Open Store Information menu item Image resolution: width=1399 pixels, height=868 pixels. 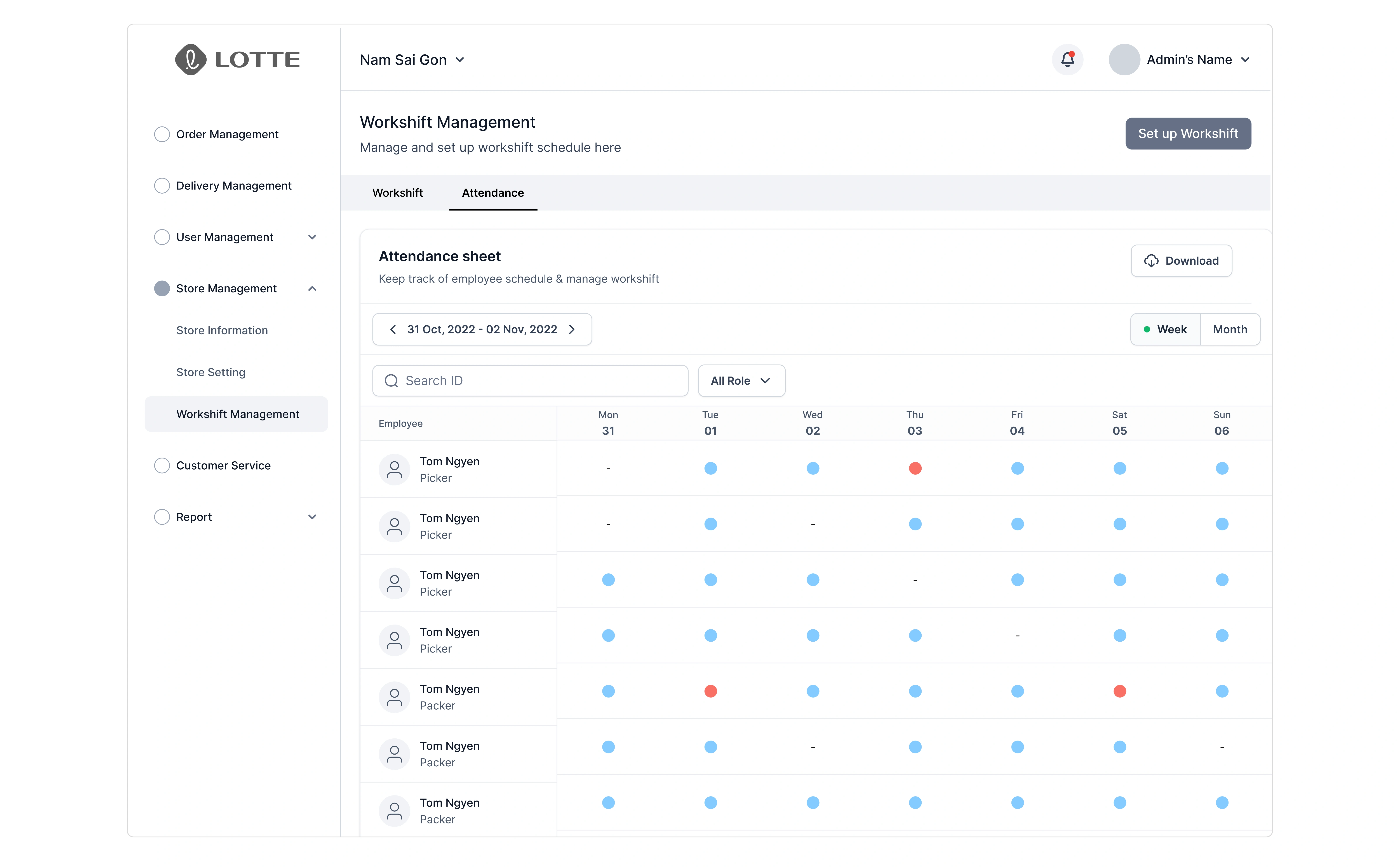pyautogui.click(x=222, y=331)
